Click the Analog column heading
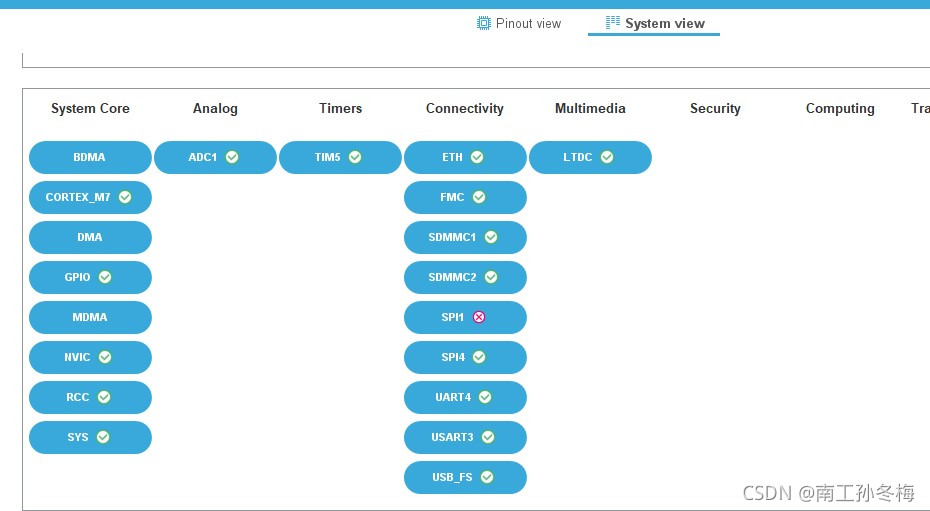Viewport: 930px width, 511px height. [215, 108]
